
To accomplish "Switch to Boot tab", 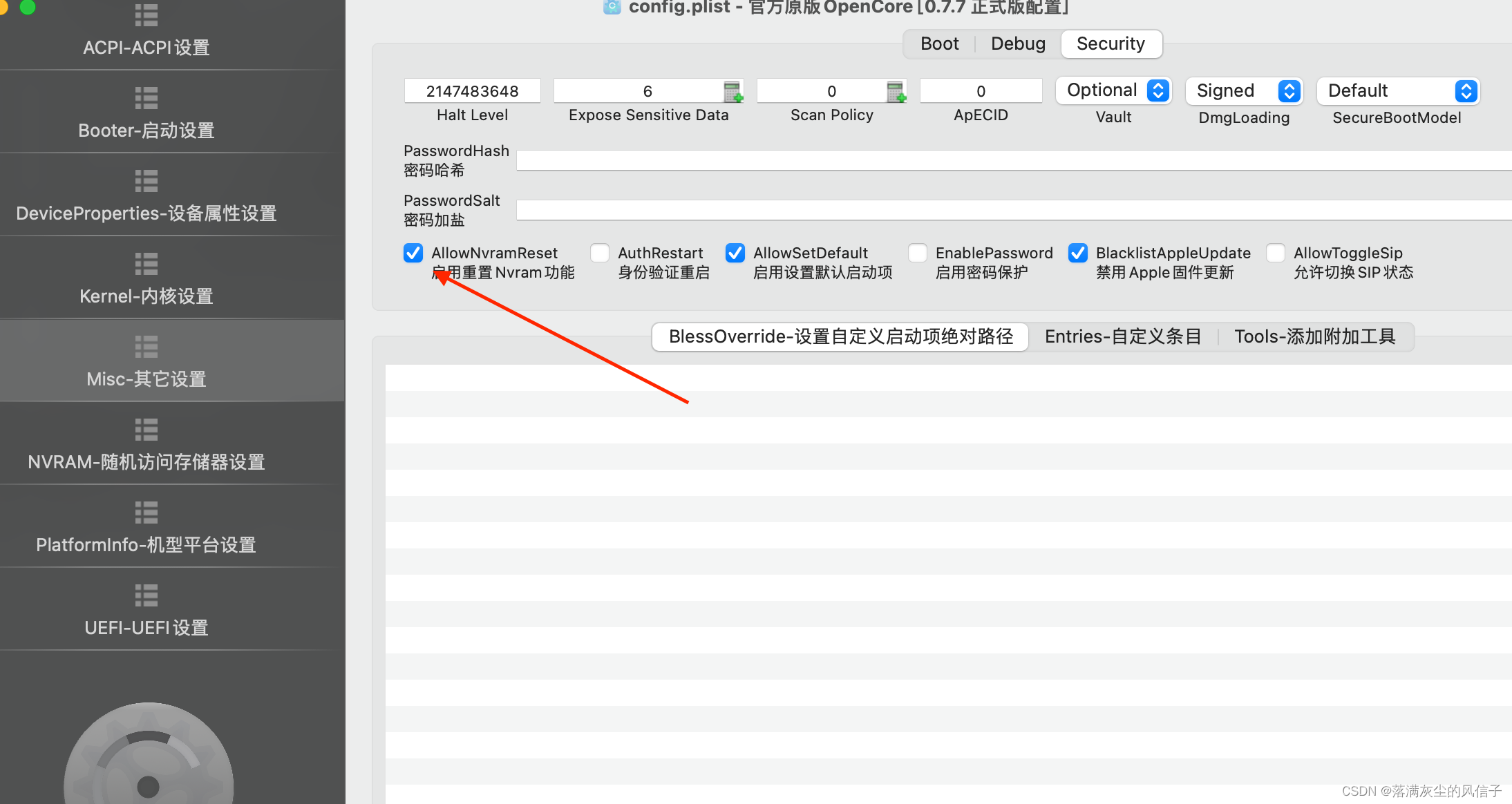I will point(938,43).
